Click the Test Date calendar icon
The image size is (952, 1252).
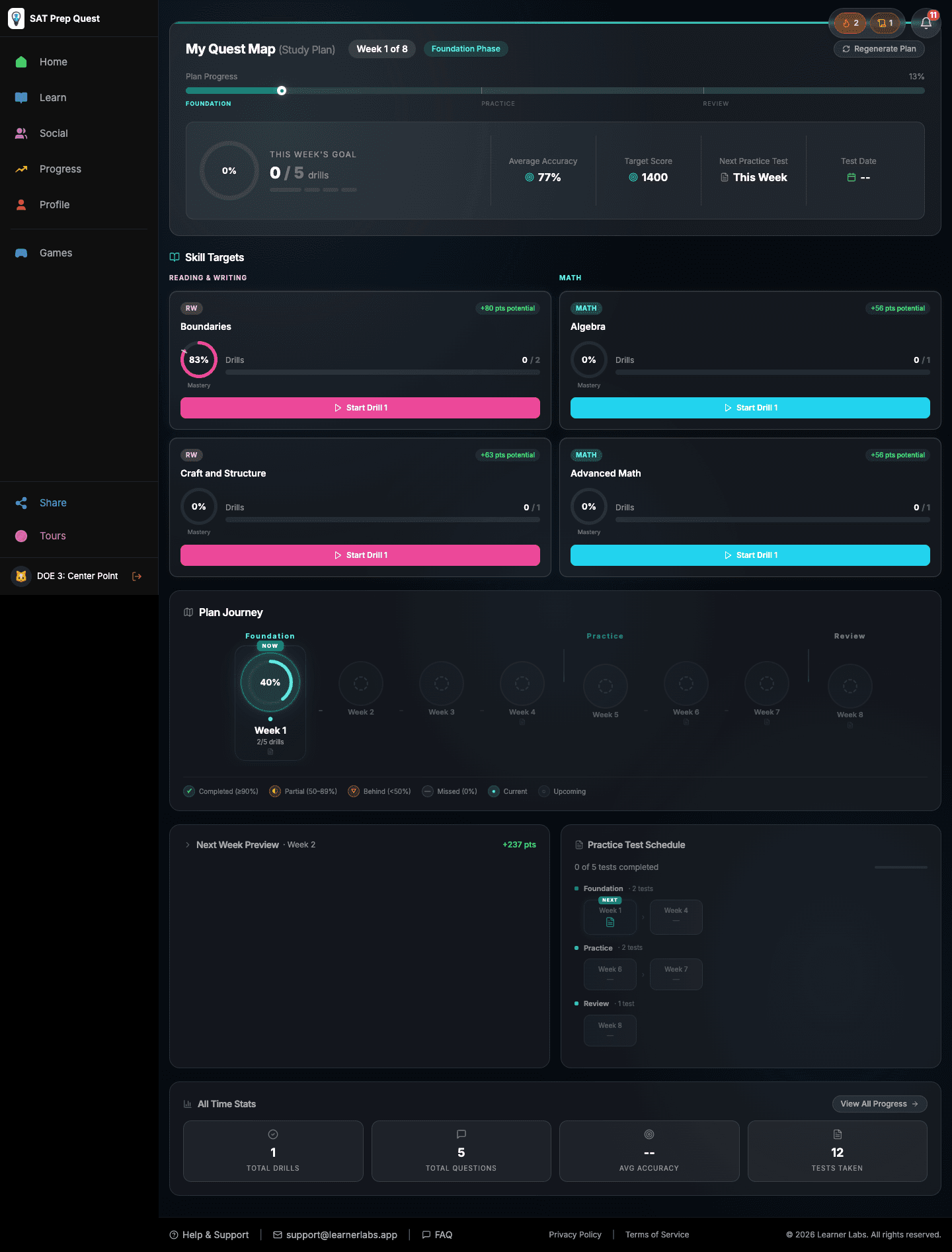[852, 177]
